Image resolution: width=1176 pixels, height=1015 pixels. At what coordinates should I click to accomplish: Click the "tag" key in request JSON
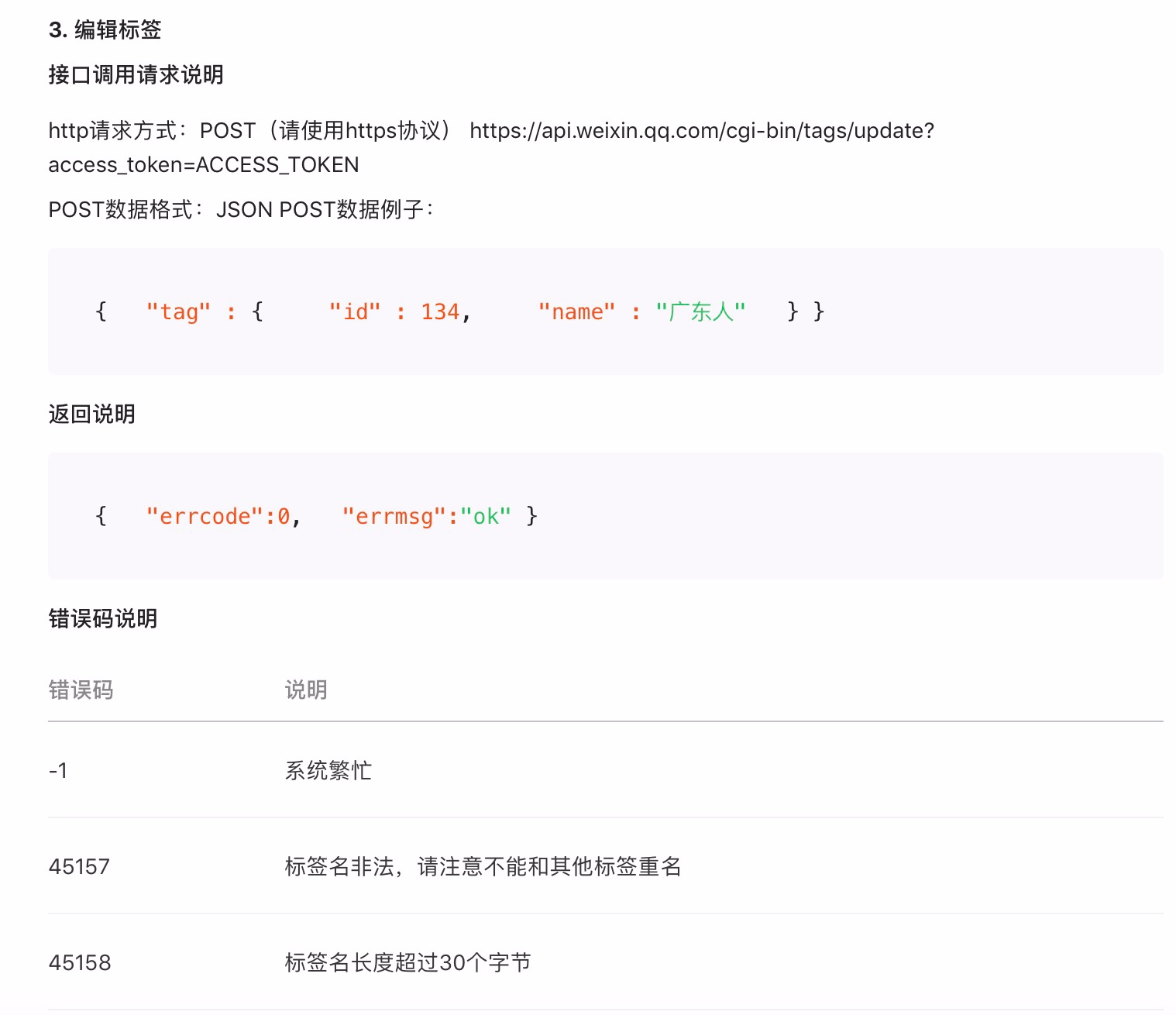(178, 311)
